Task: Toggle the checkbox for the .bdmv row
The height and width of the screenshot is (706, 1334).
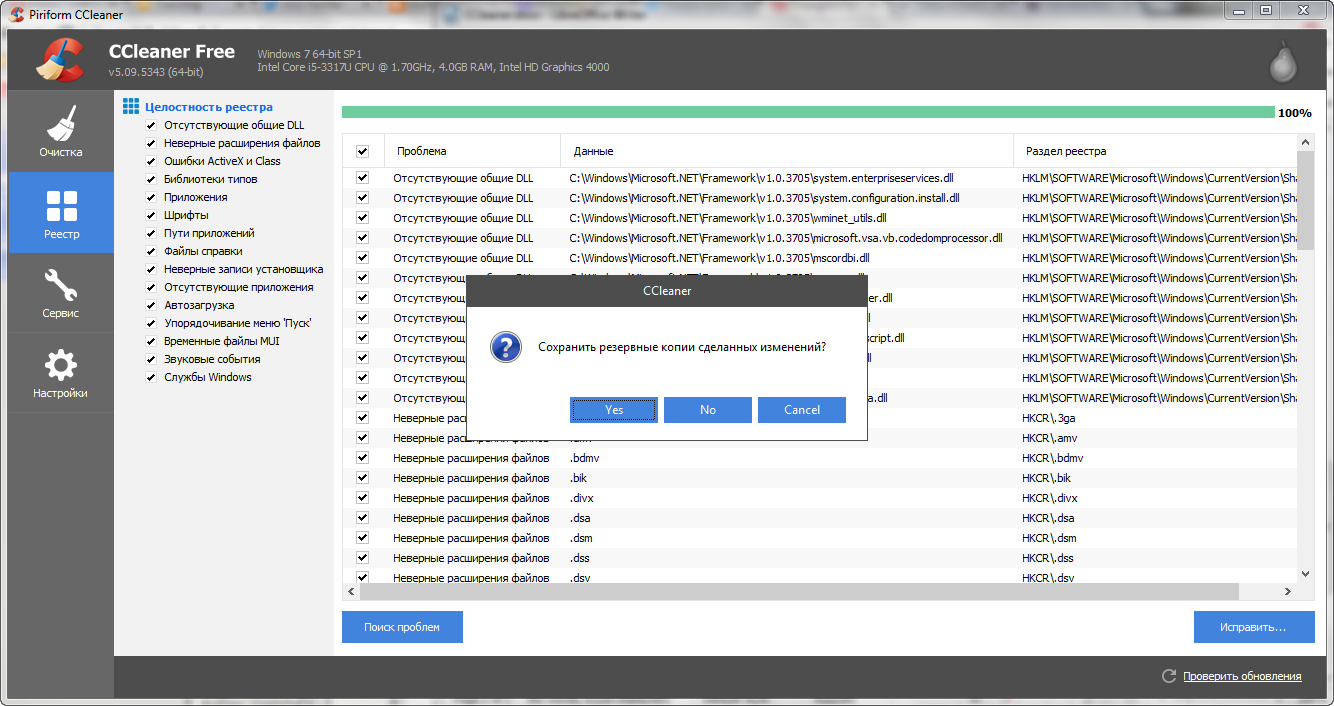Action: (x=362, y=458)
